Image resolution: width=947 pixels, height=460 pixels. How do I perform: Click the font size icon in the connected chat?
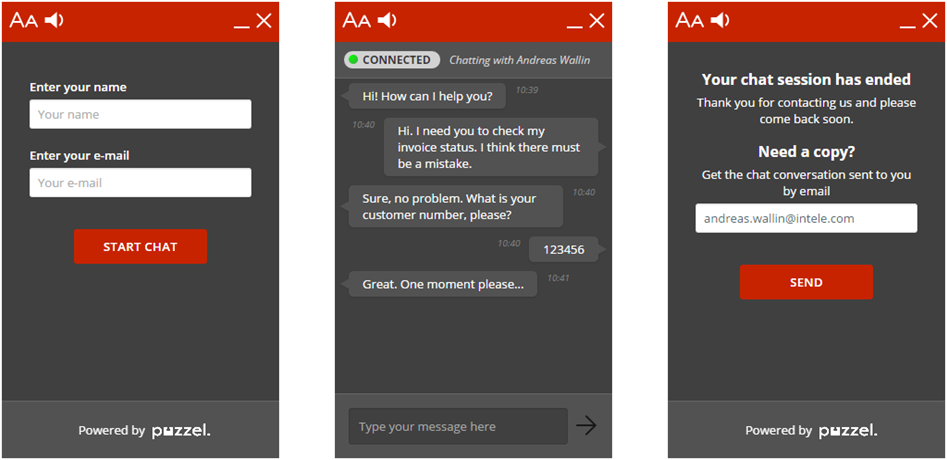click(x=356, y=21)
